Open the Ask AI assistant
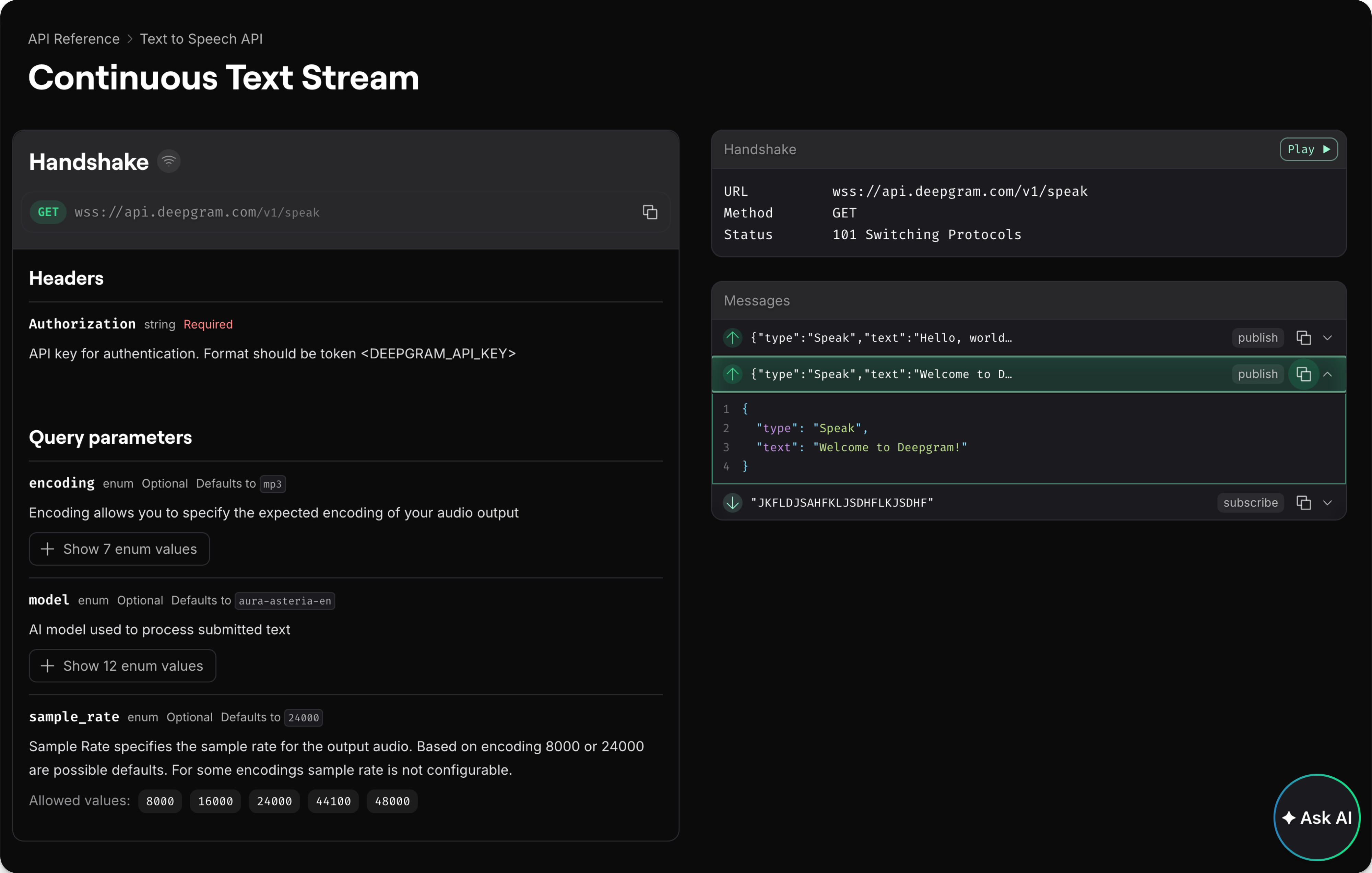The height and width of the screenshot is (873, 1372). (1317, 818)
